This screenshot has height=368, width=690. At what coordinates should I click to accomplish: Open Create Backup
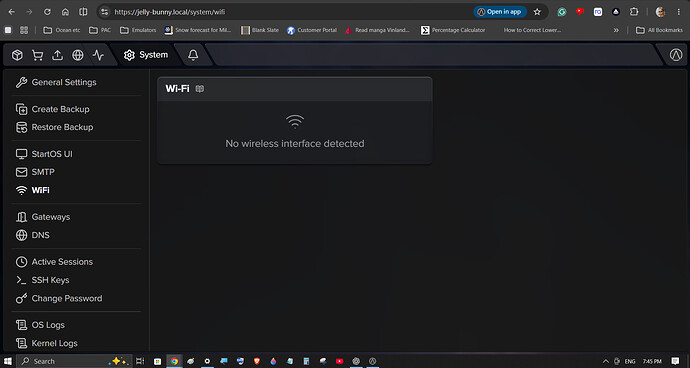tap(52, 109)
